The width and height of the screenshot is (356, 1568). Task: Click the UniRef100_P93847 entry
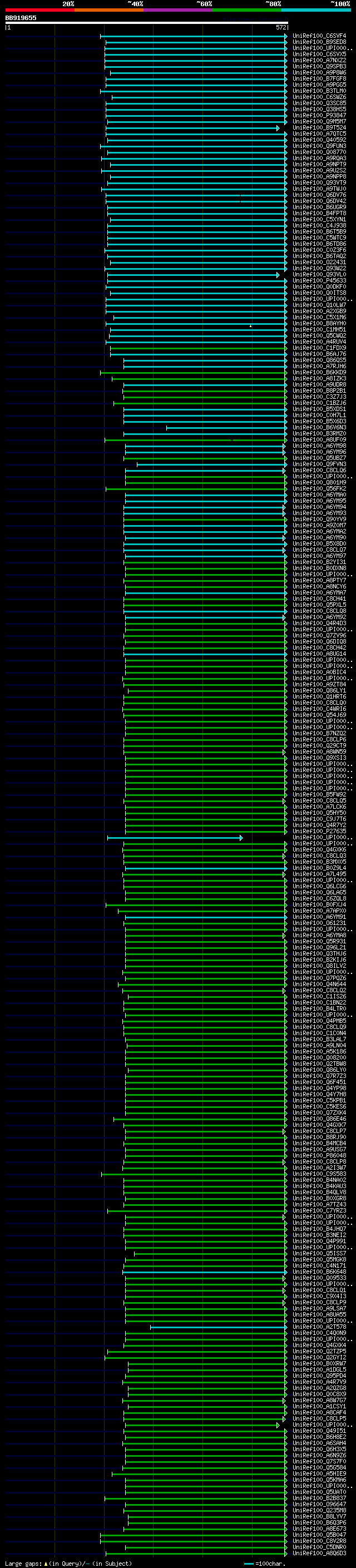point(319,115)
